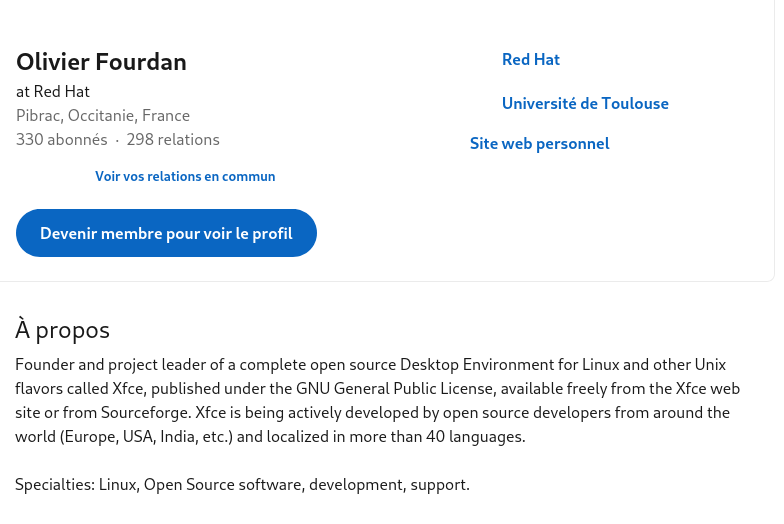Click '(Europe, USA, India, etc.)' text

point(146,436)
